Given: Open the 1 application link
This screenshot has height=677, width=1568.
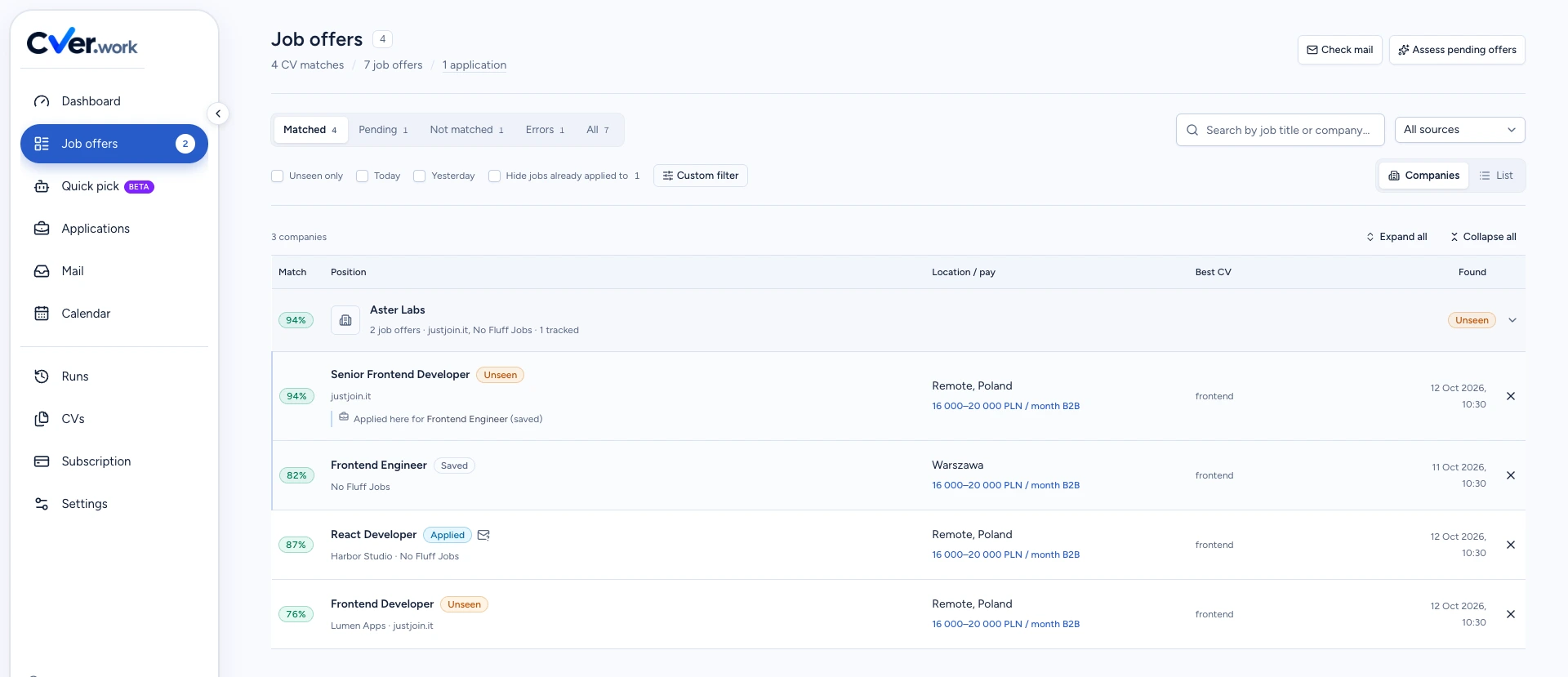Looking at the screenshot, I should click(474, 65).
